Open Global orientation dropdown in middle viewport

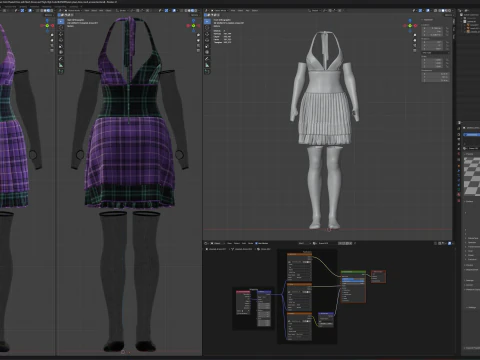(122, 11)
